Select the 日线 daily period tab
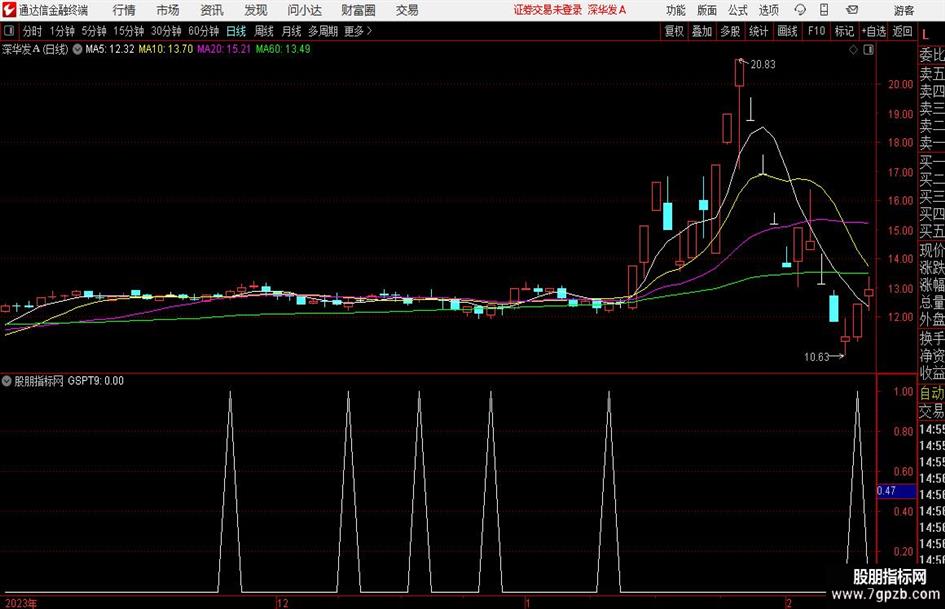The width and height of the screenshot is (945, 609). [x=236, y=31]
